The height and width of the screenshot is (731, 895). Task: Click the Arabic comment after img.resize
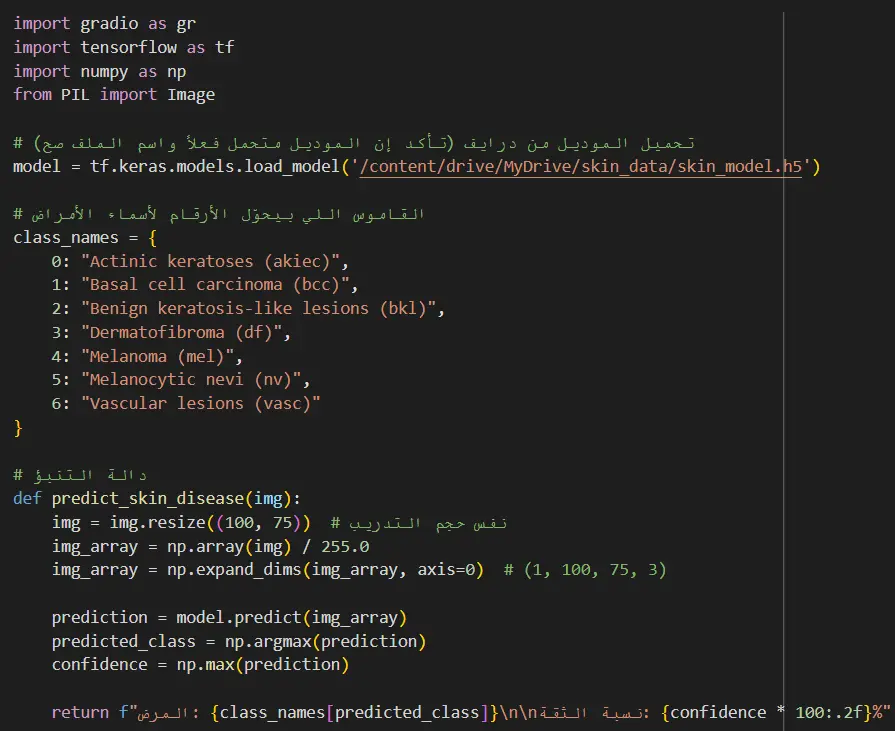coord(419,523)
